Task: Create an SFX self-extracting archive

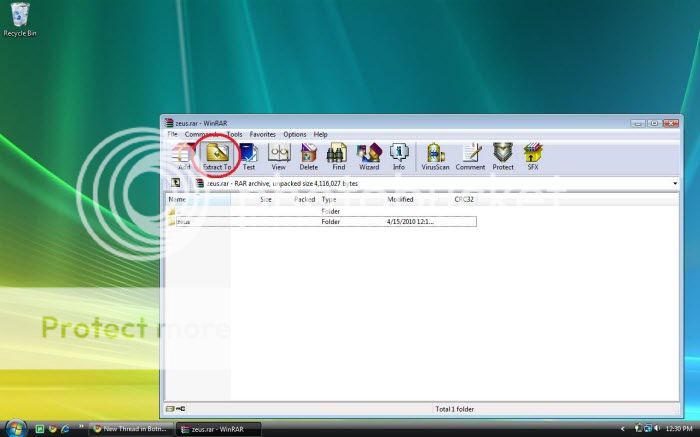Action: pos(533,155)
